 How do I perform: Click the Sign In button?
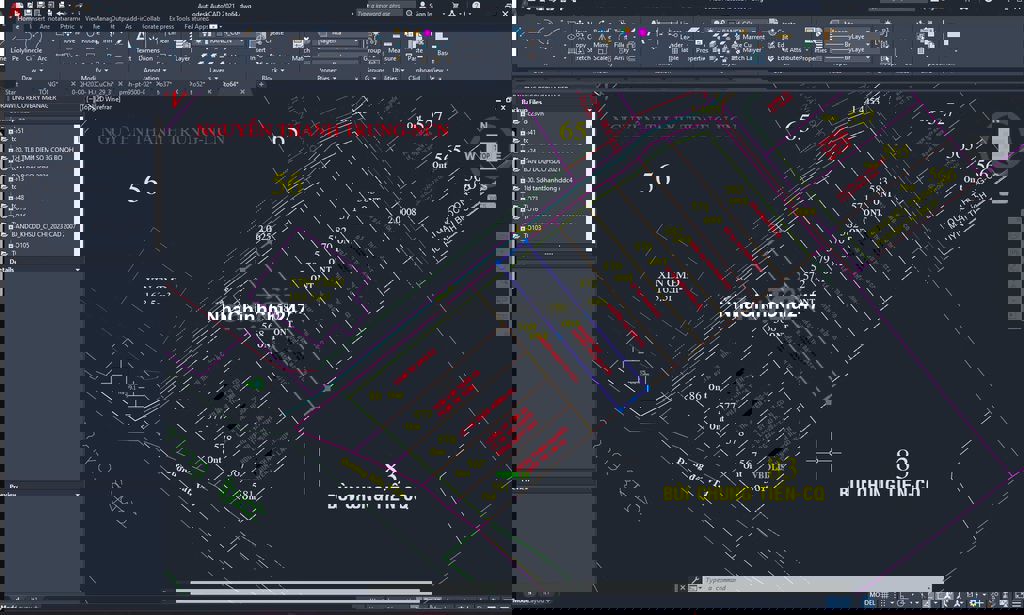tap(424, 14)
